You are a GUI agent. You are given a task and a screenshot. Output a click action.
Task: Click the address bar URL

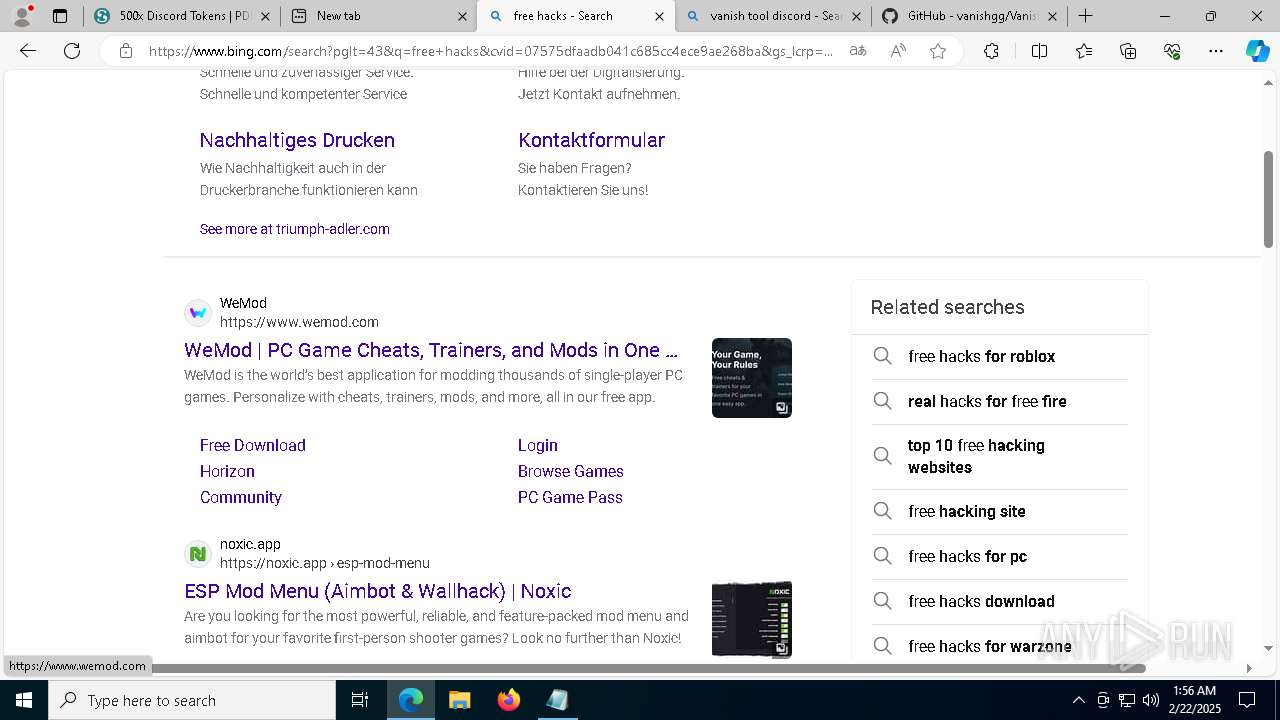[x=490, y=51]
